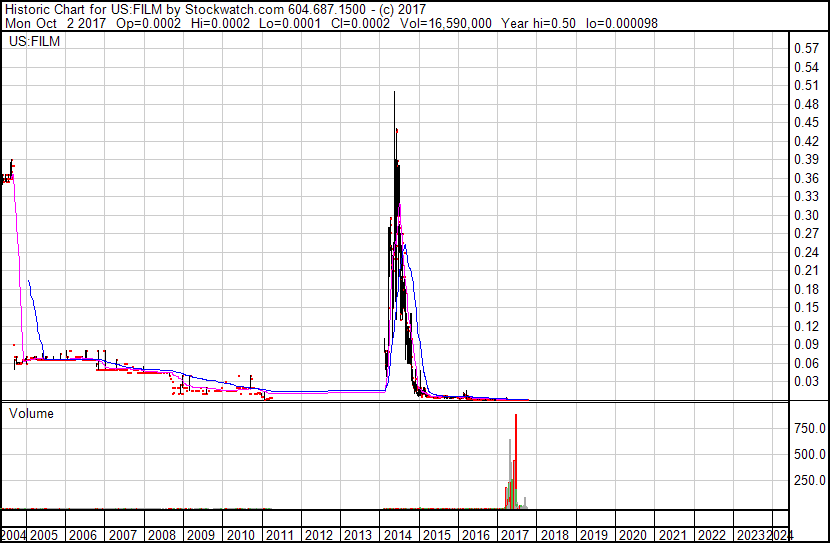Click the Volume panel label
The image size is (830, 543).
coord(31,413)
